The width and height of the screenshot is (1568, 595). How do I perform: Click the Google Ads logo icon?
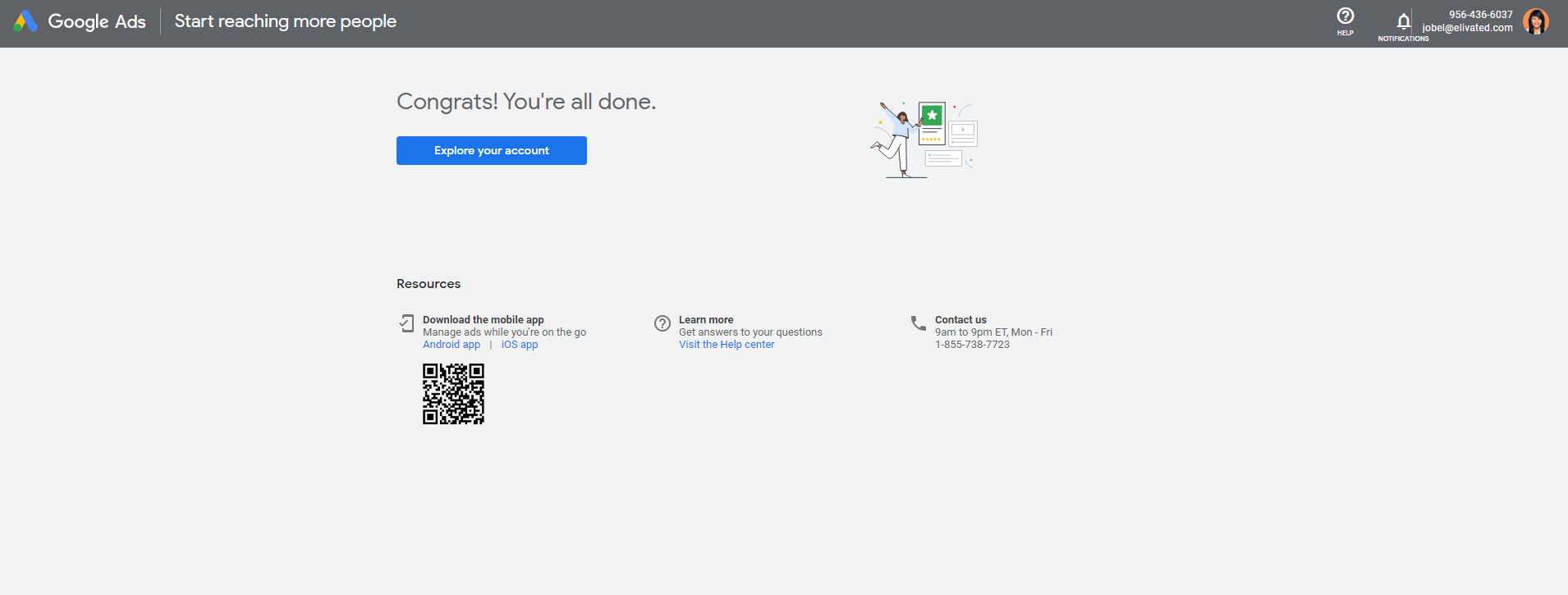point(25,21)
